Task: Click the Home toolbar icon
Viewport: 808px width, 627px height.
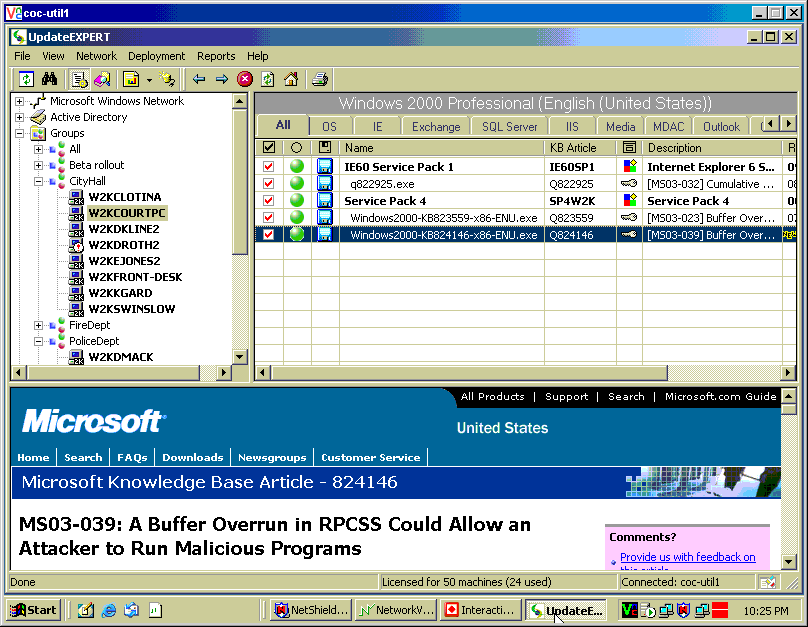Action: pos(291,79)
